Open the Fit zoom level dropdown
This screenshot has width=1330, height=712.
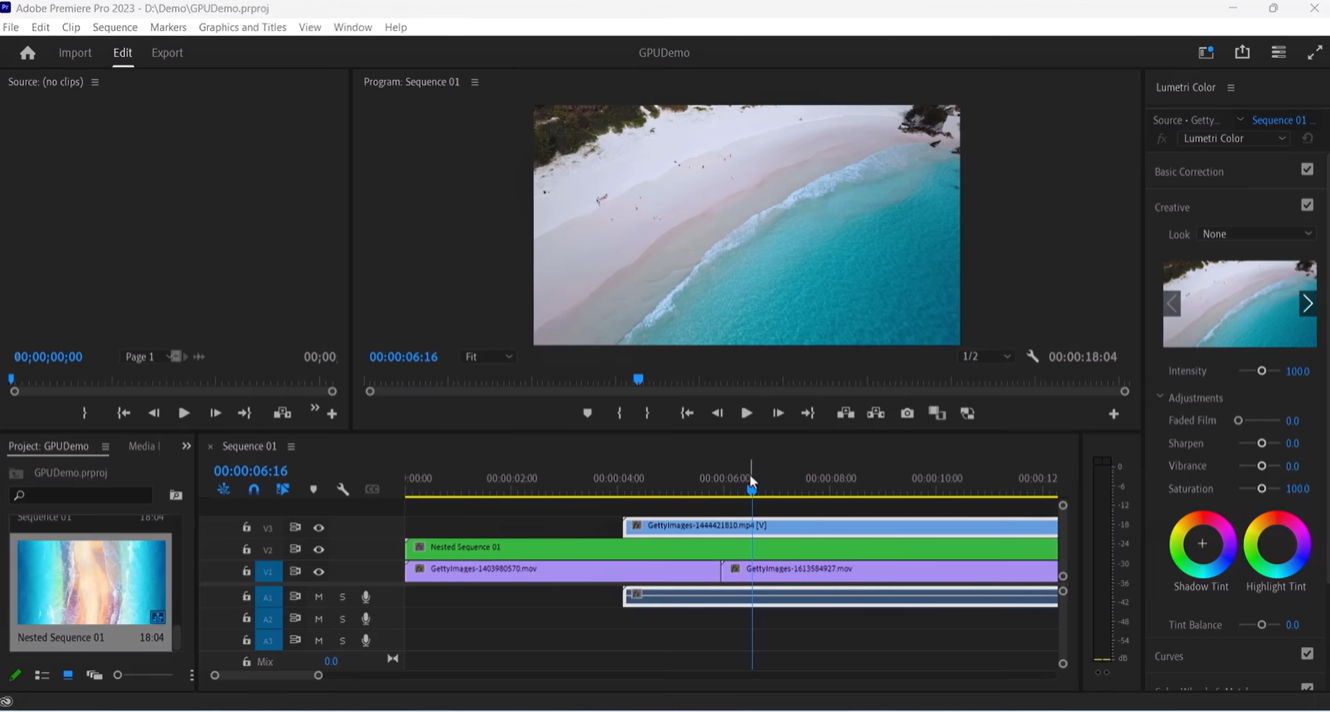click(489, 357)
